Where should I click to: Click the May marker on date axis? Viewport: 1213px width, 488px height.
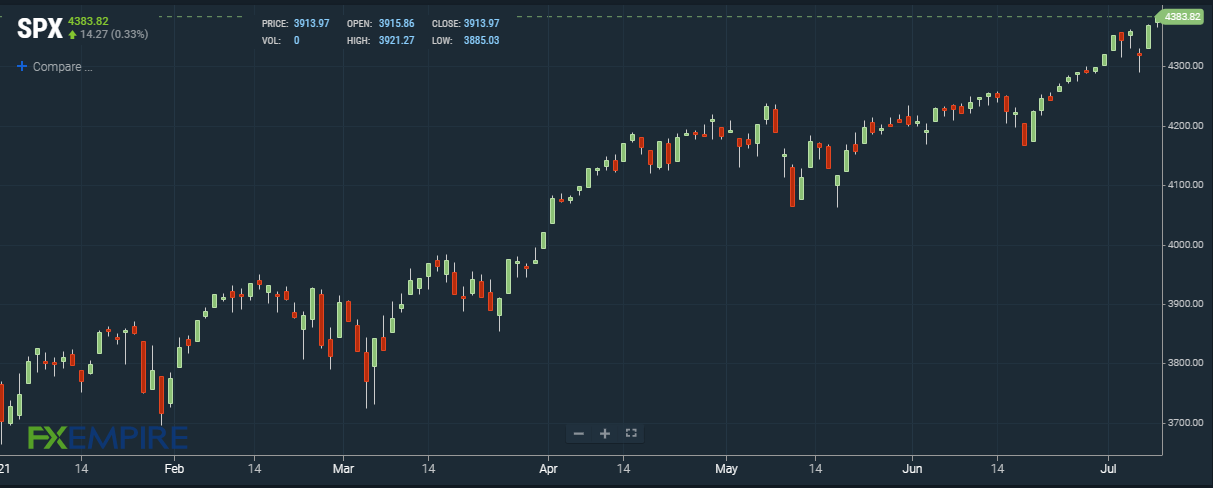(727, 468)
